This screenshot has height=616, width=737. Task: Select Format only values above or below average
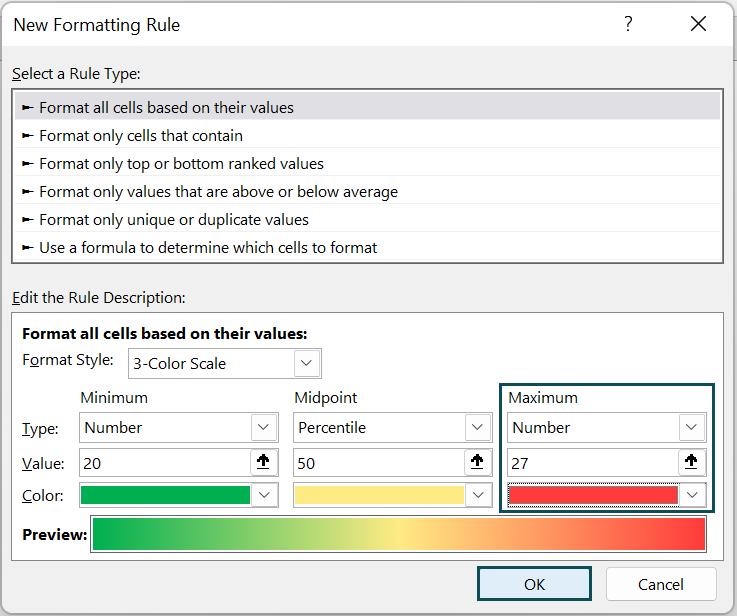coord(367,192)
